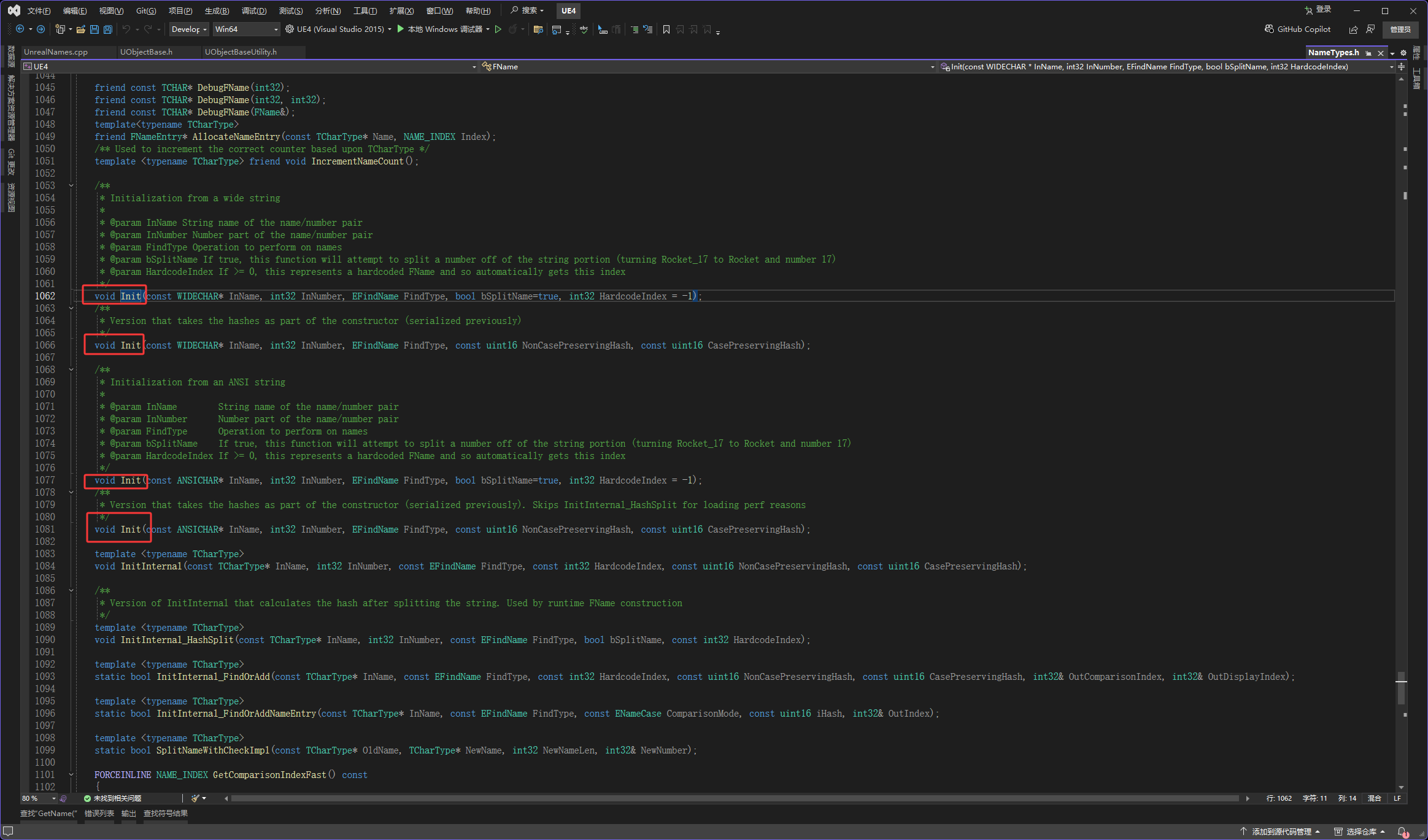Open GitHub Copilot panel
This screenshot has height=840, width=1428.
point(1297,29)
